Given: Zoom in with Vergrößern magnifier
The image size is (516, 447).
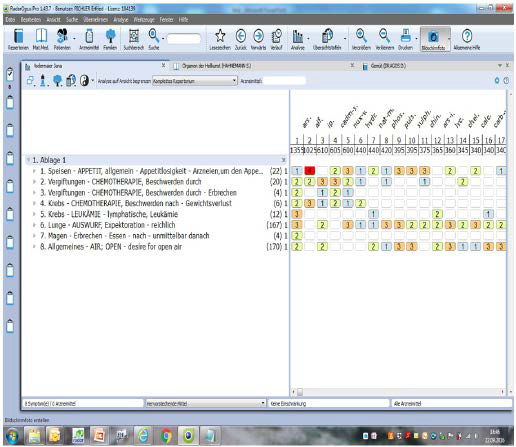Looking at the screenshot, I should [361, 36].
